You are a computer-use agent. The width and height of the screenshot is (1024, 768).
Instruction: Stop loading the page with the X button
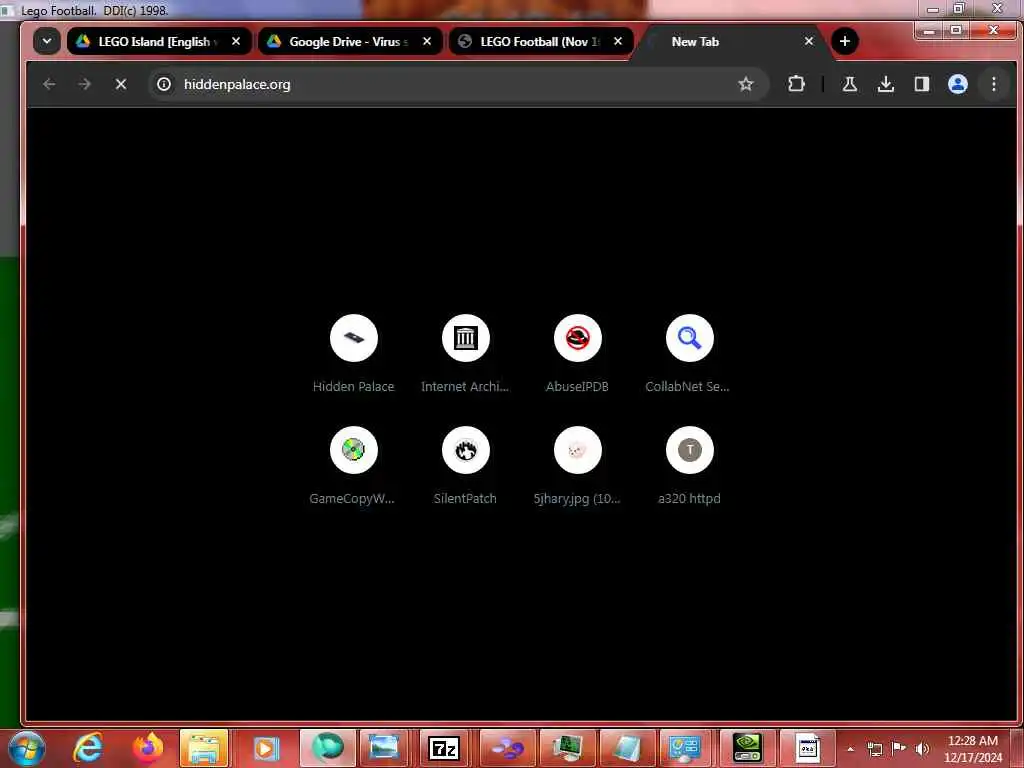121,84
